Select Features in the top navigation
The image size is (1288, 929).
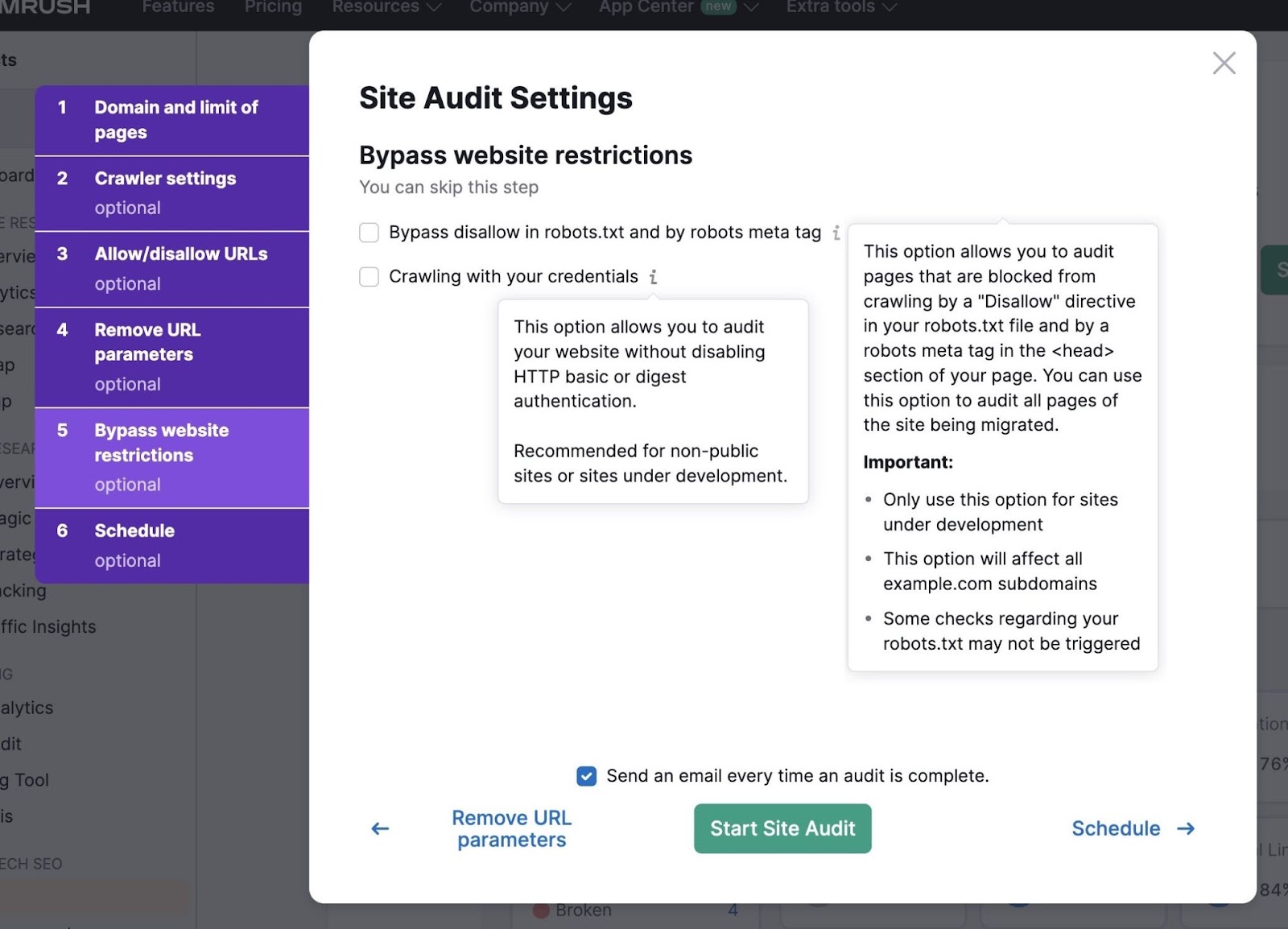click(177, 7)
